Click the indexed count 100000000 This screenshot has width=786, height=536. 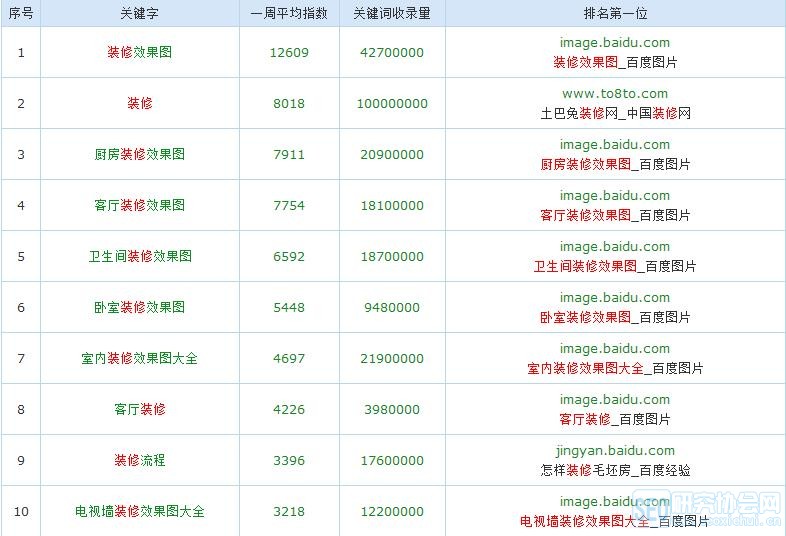tap(392, 104)
